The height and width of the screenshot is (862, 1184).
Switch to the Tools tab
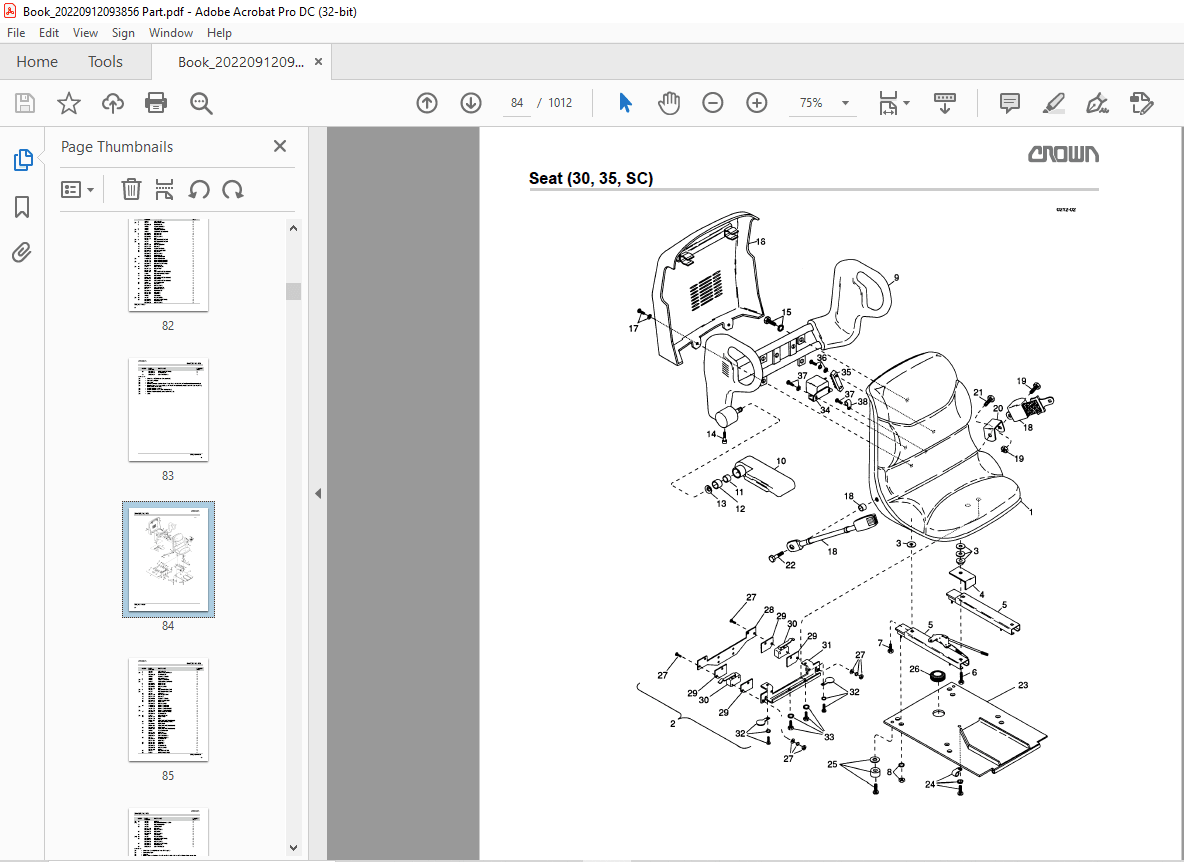pyautogui.click(x=105, y=61)
